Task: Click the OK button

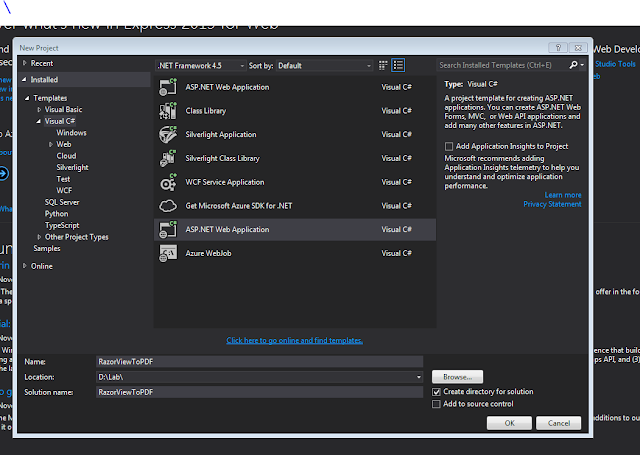Action: click(509, 423)
